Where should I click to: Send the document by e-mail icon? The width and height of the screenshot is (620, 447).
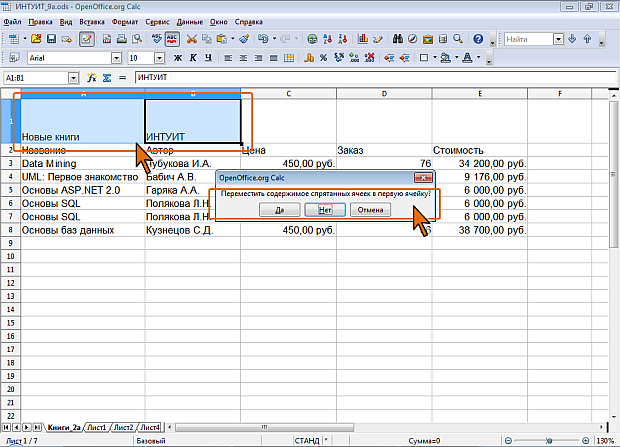(x=66, y=39)
